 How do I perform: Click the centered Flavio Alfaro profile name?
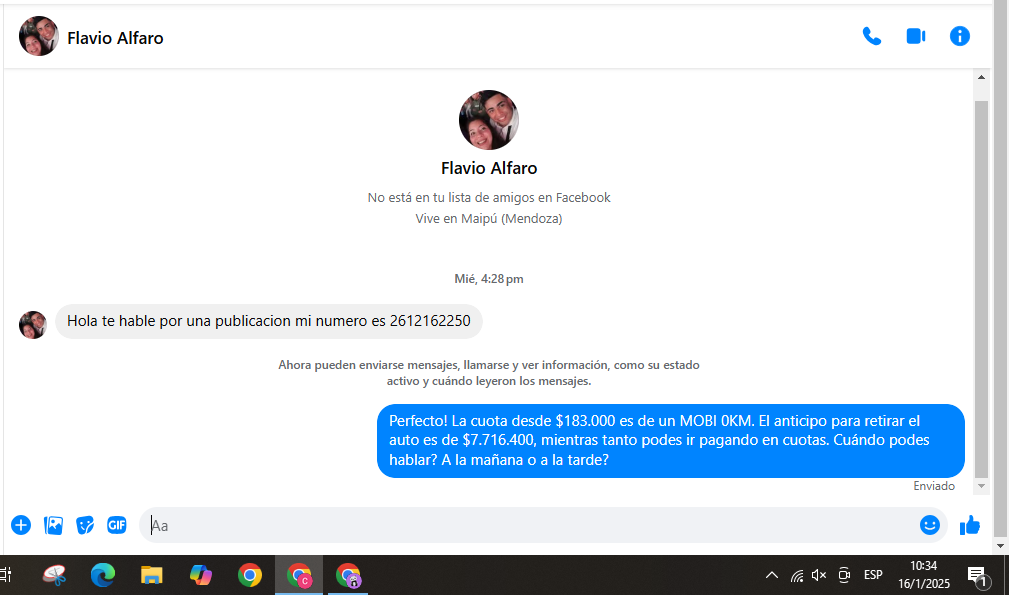click(489, 168)
